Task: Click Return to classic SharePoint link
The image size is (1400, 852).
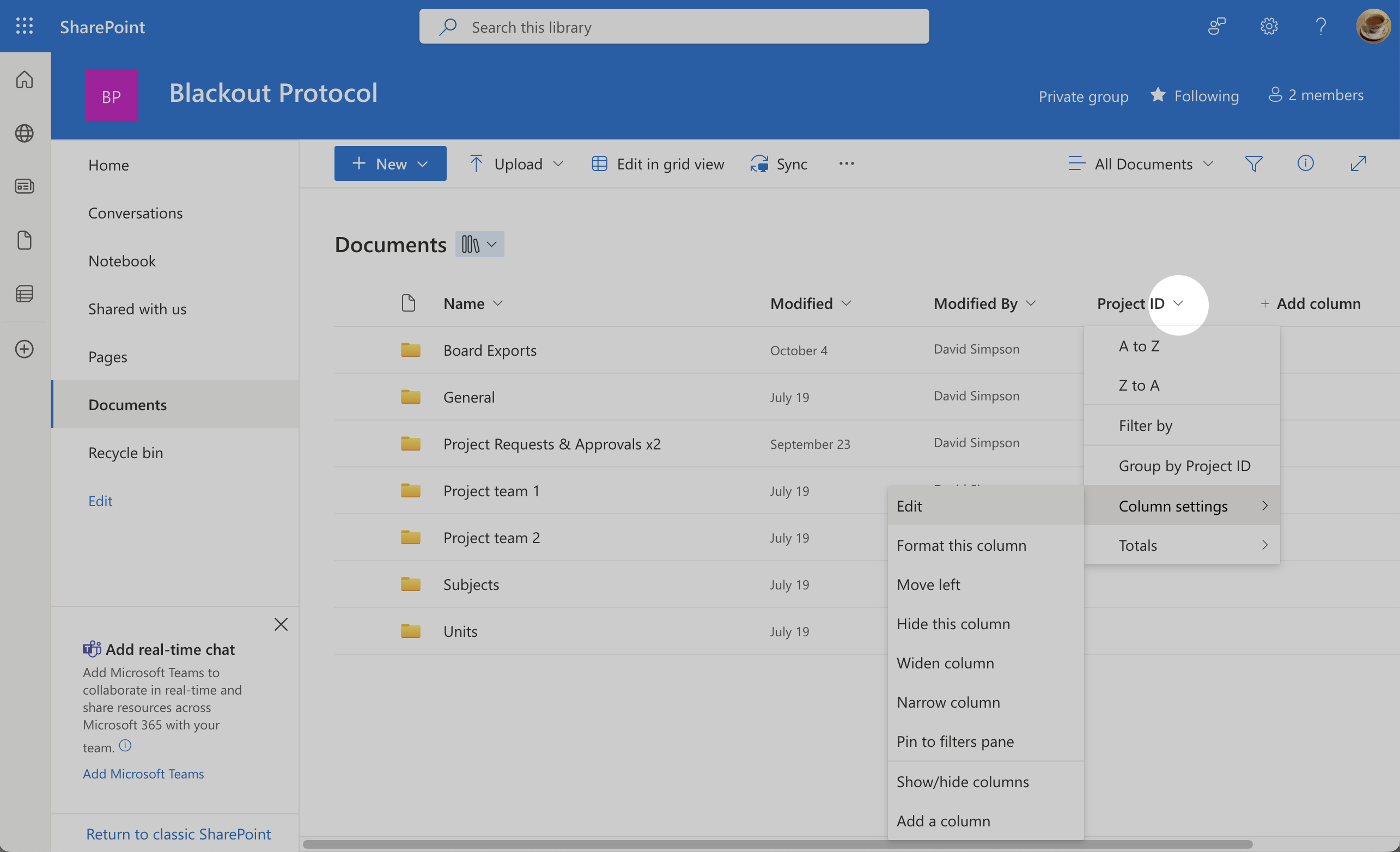Action: [x=179, y=834]
